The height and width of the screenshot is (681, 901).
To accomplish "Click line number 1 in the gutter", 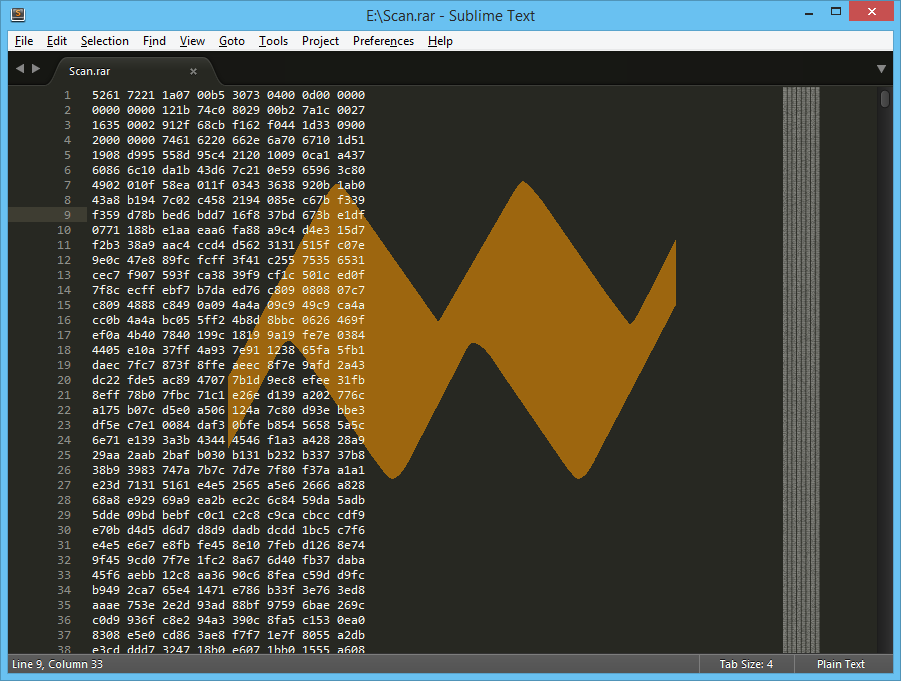I will 68,95.
